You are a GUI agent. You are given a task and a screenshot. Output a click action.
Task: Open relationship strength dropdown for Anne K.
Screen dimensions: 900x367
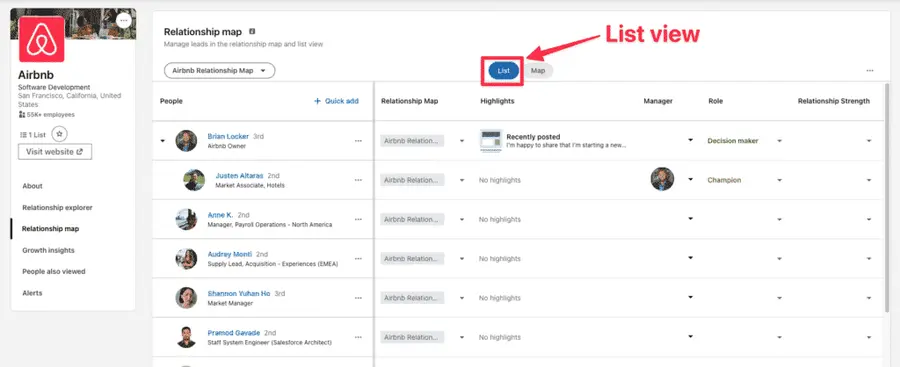tap(869, 219)
